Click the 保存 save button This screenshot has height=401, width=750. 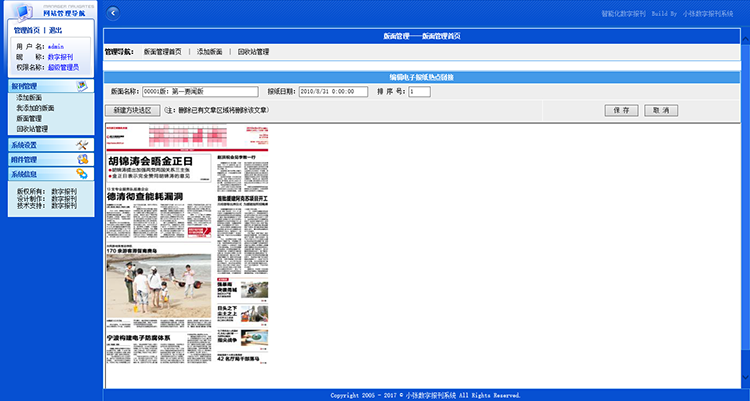point(621,111)
